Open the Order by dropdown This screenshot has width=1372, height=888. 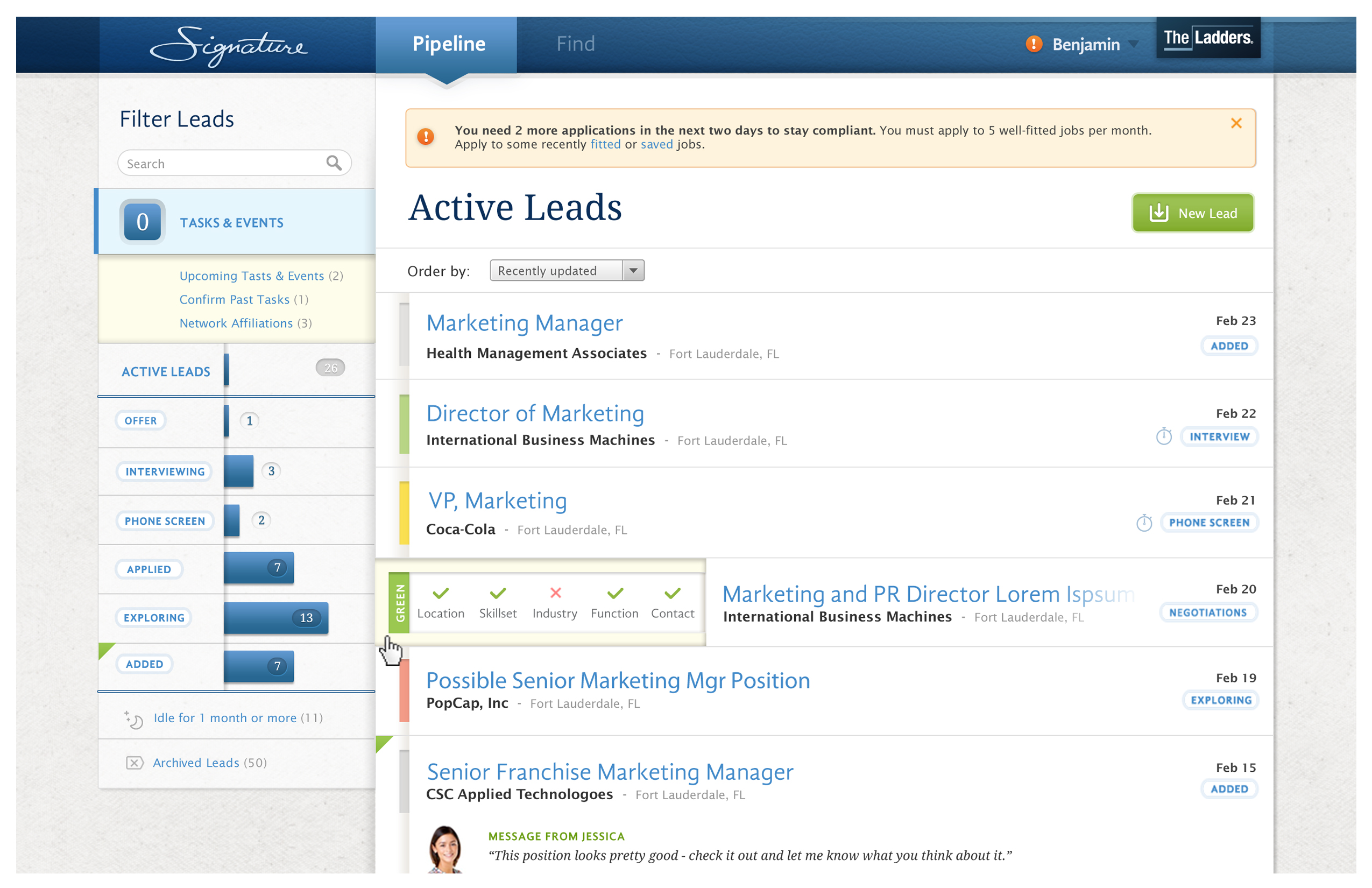(567, 270)
